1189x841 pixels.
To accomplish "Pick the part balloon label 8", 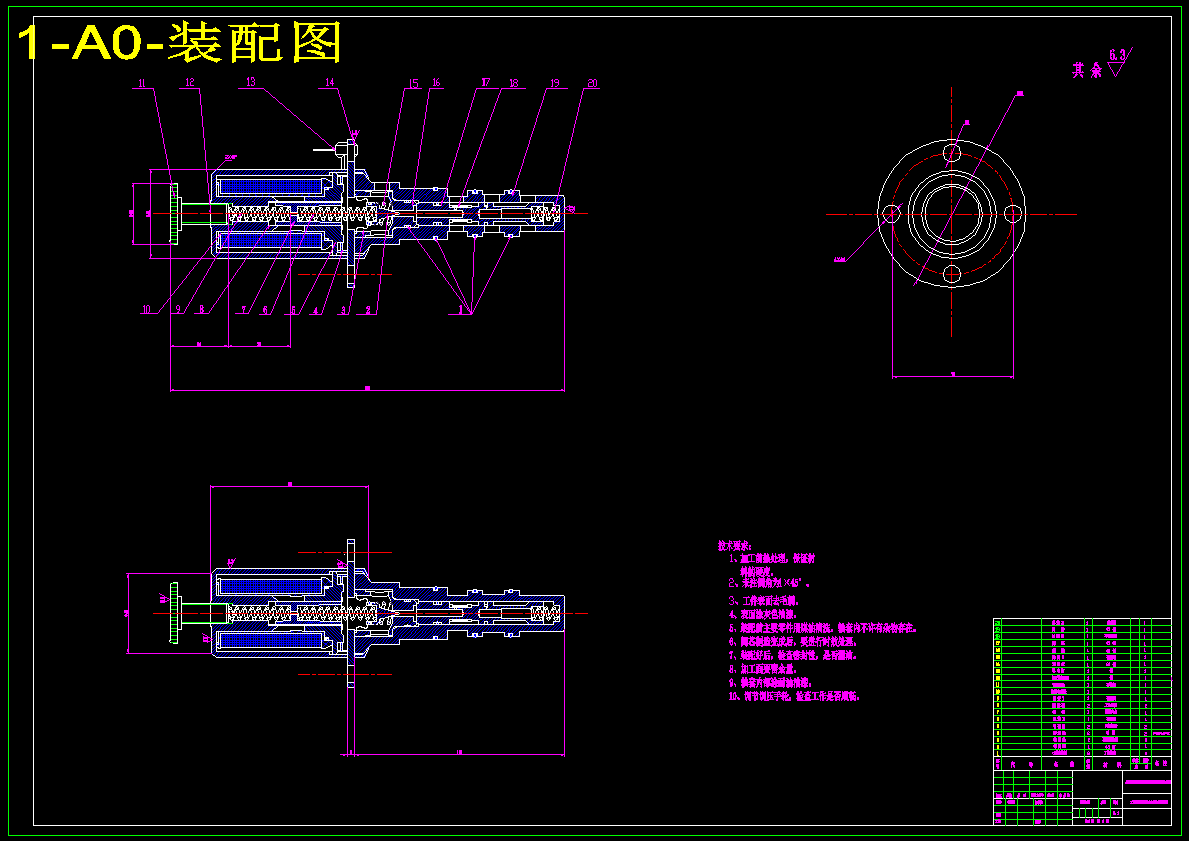I will point(202,309).
